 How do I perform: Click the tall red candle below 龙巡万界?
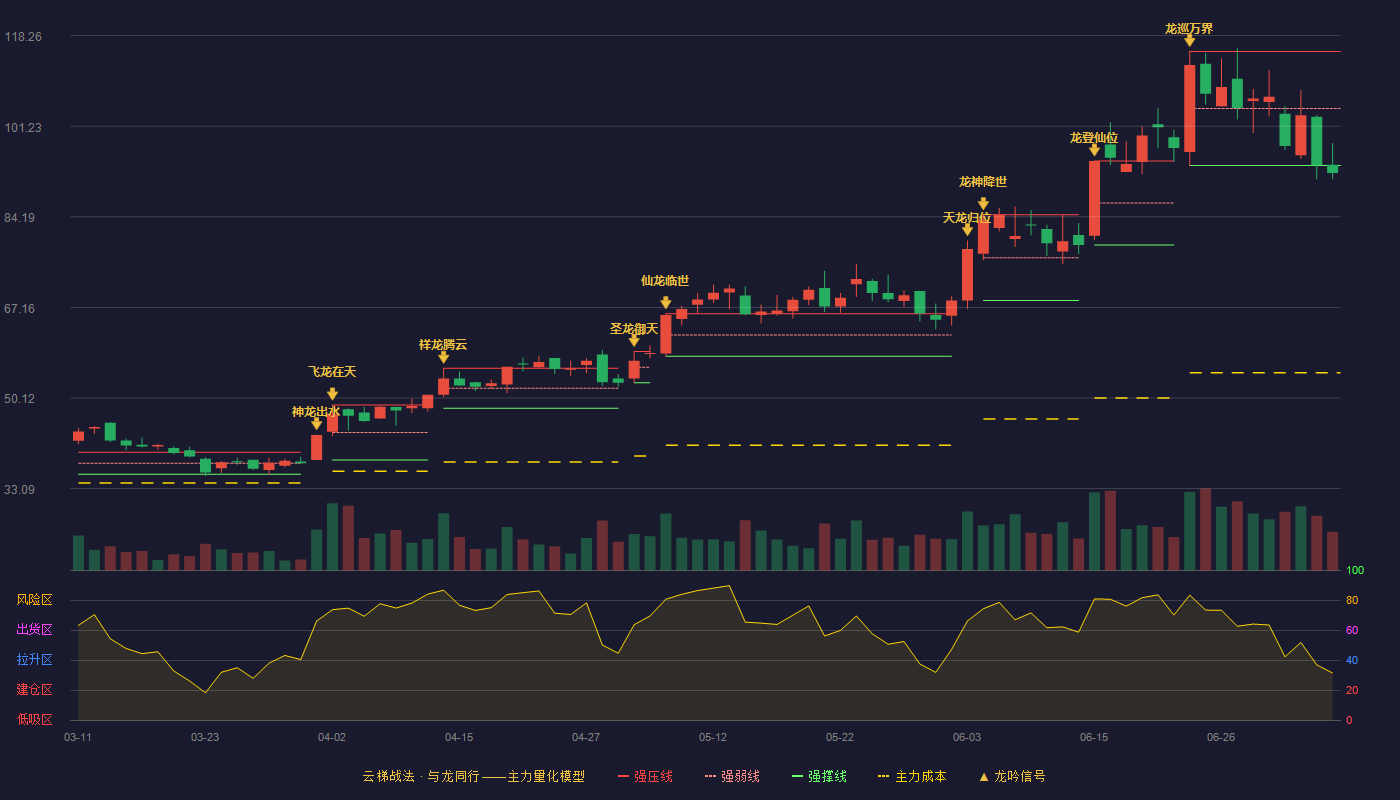click(1190, 108)
